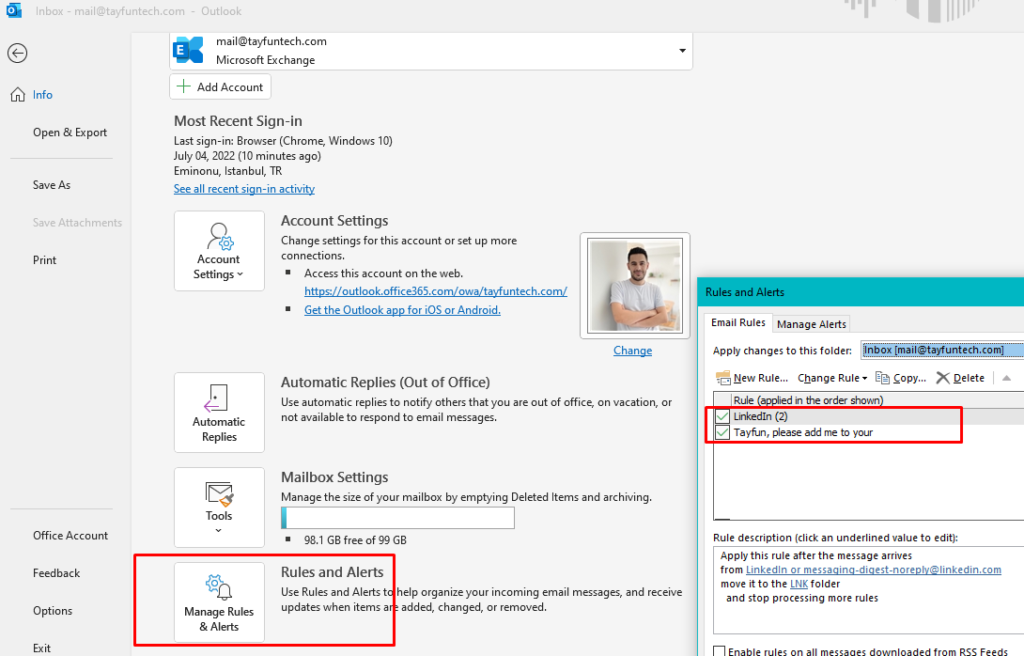Click the 'Automatic Replies (Out of Office)' heading

(385, 382)
